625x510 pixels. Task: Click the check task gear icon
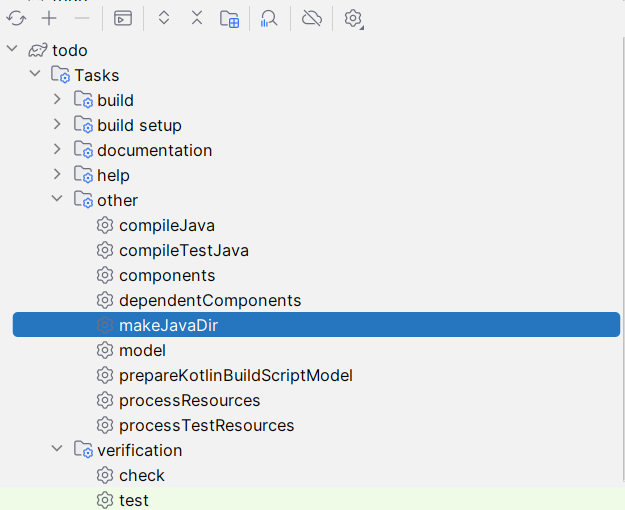click(105, 475)
